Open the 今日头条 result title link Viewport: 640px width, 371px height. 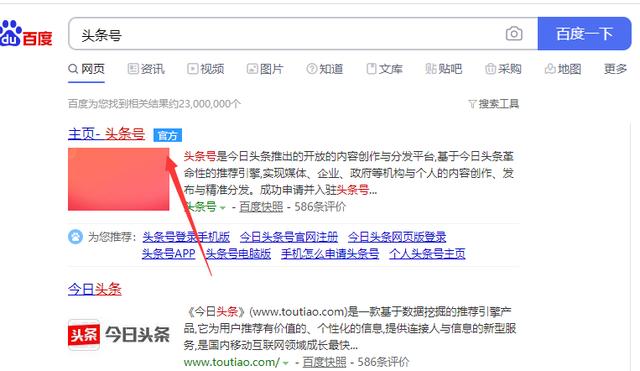click(x=95, y=289)
